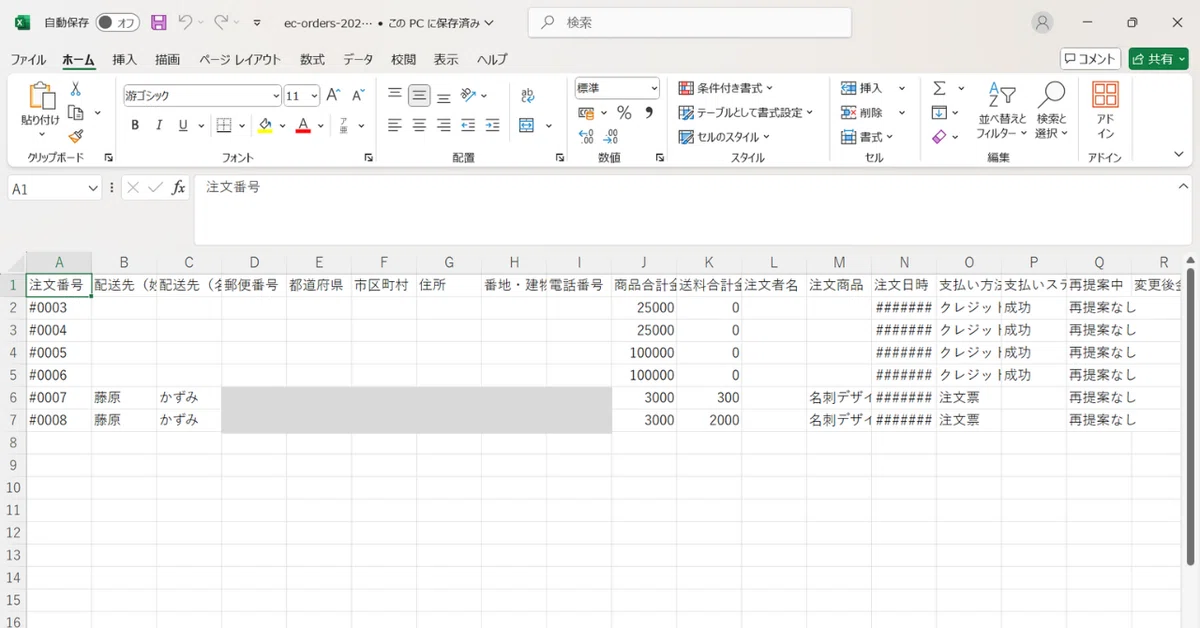1200x628 pixels.
Task: Click the increase indent icon
Action: coord(494,125)
